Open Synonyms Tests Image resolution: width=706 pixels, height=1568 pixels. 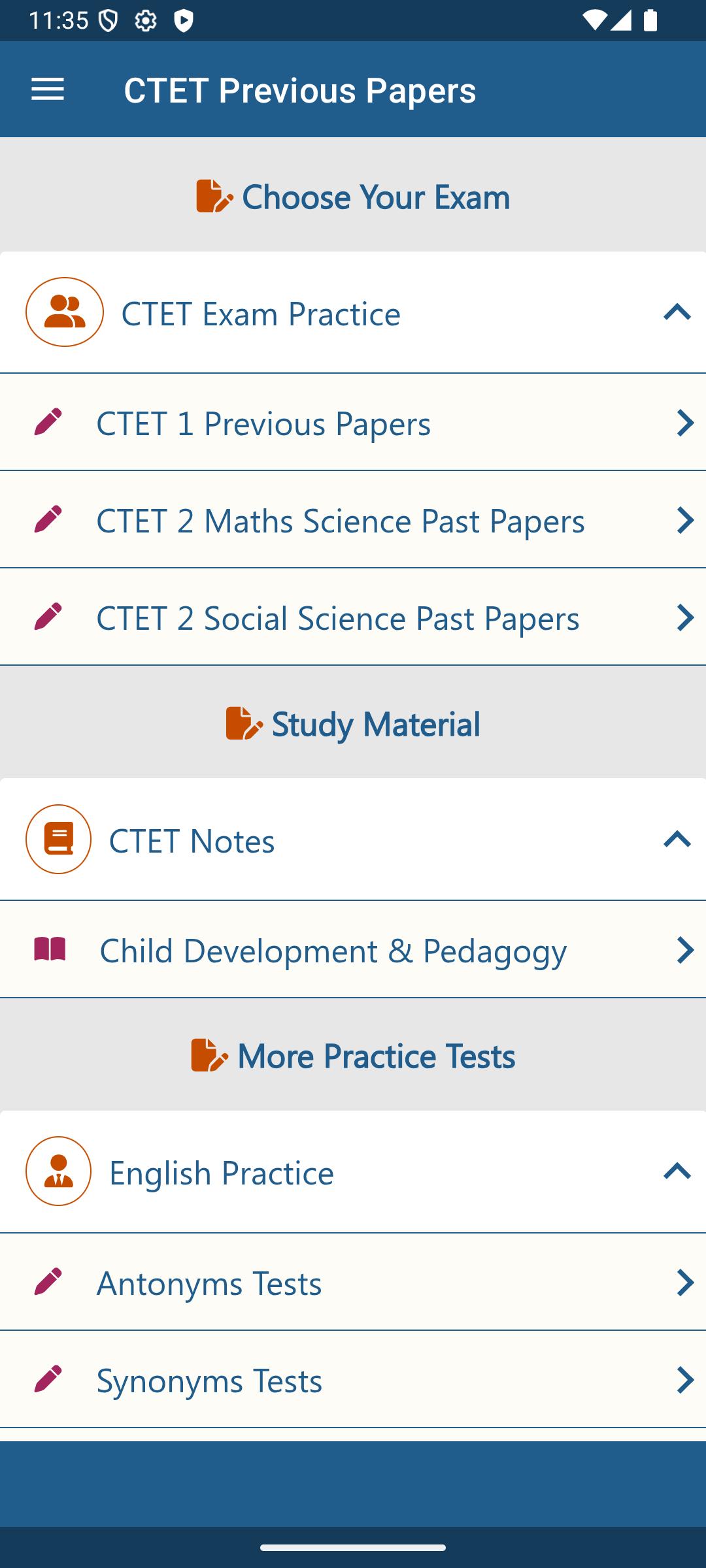tap(209, 1380)
